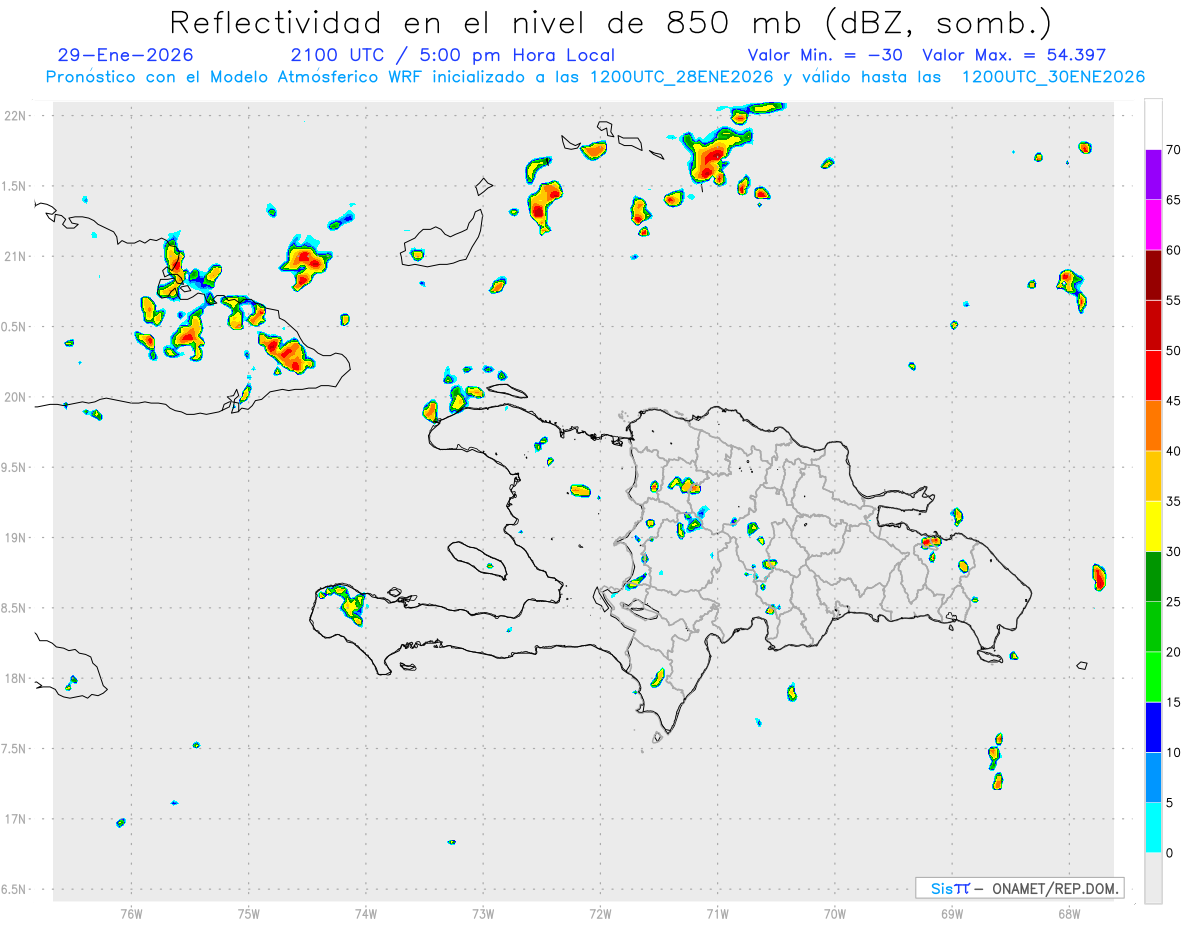1200x927 pixels.
Task: Click the orange 40–45 dBZ color swatch
Action: click(x=1153, y=426)
